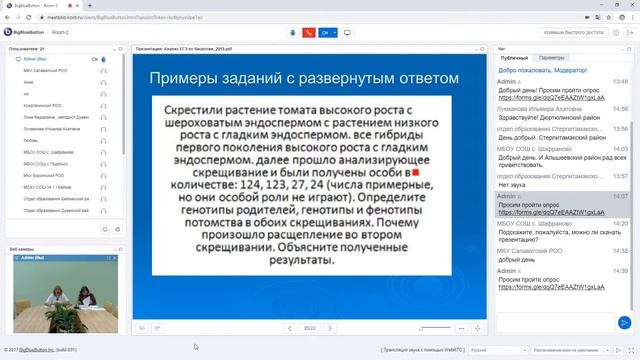The height and width of the screenshot is (360, 640).
Task: Open the webcam button dropdown arrow
Action: (335, 33)
